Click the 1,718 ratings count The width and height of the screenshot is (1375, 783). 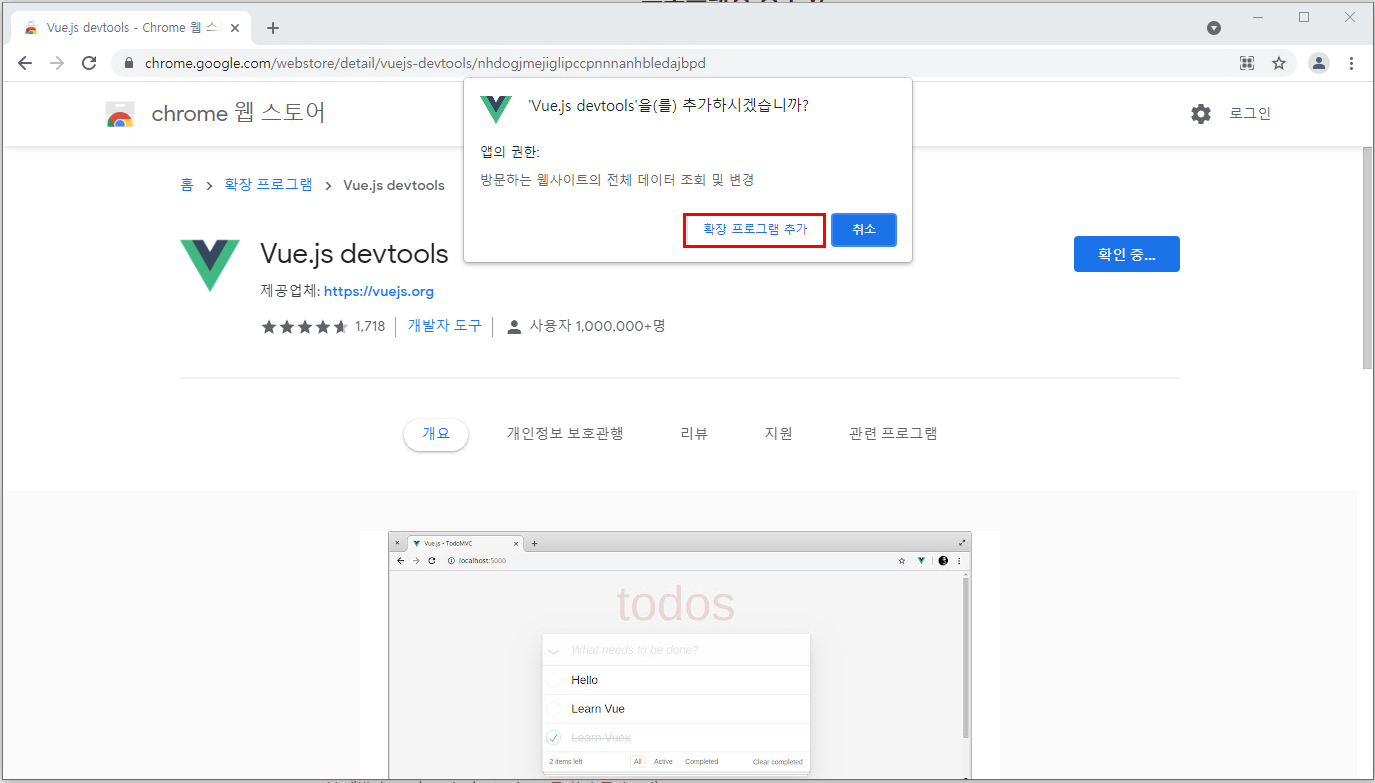pyautogui.click(x=370, y=327)
